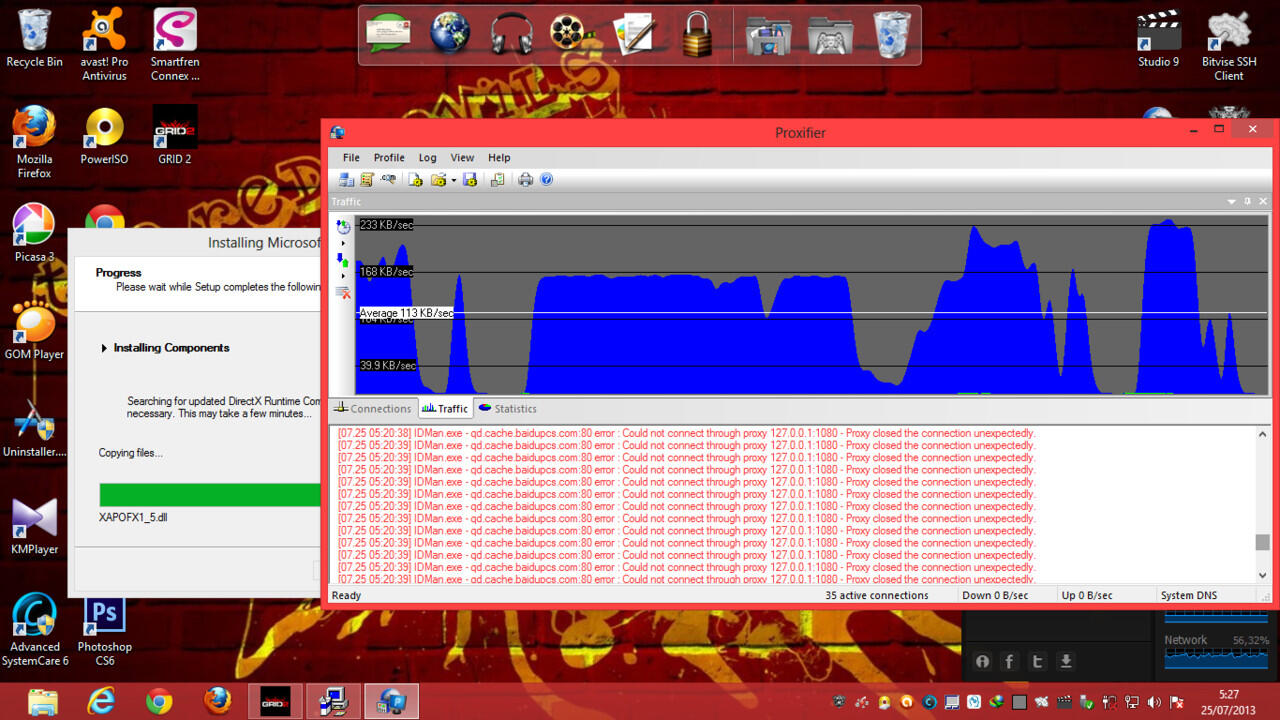Click the padlock icon in top dock
1280x720 pixels.
(697, 34)
